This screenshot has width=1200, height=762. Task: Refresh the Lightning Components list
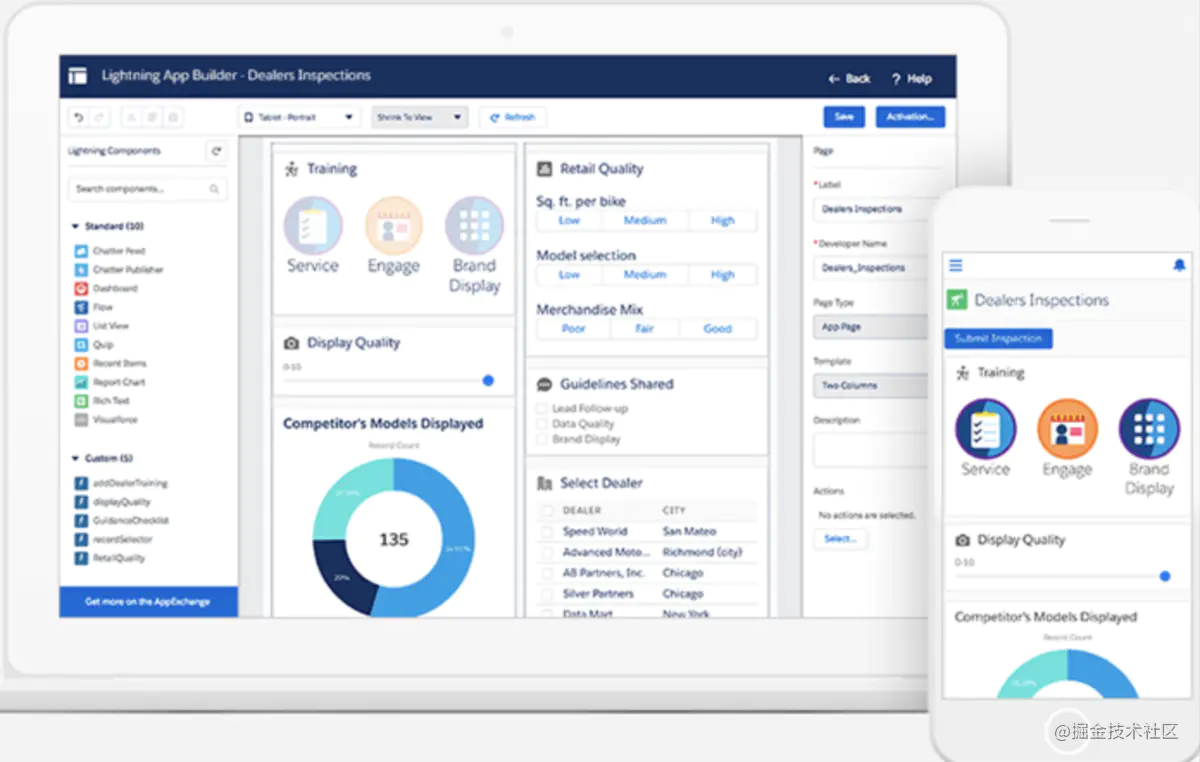[x=216, y=151]
